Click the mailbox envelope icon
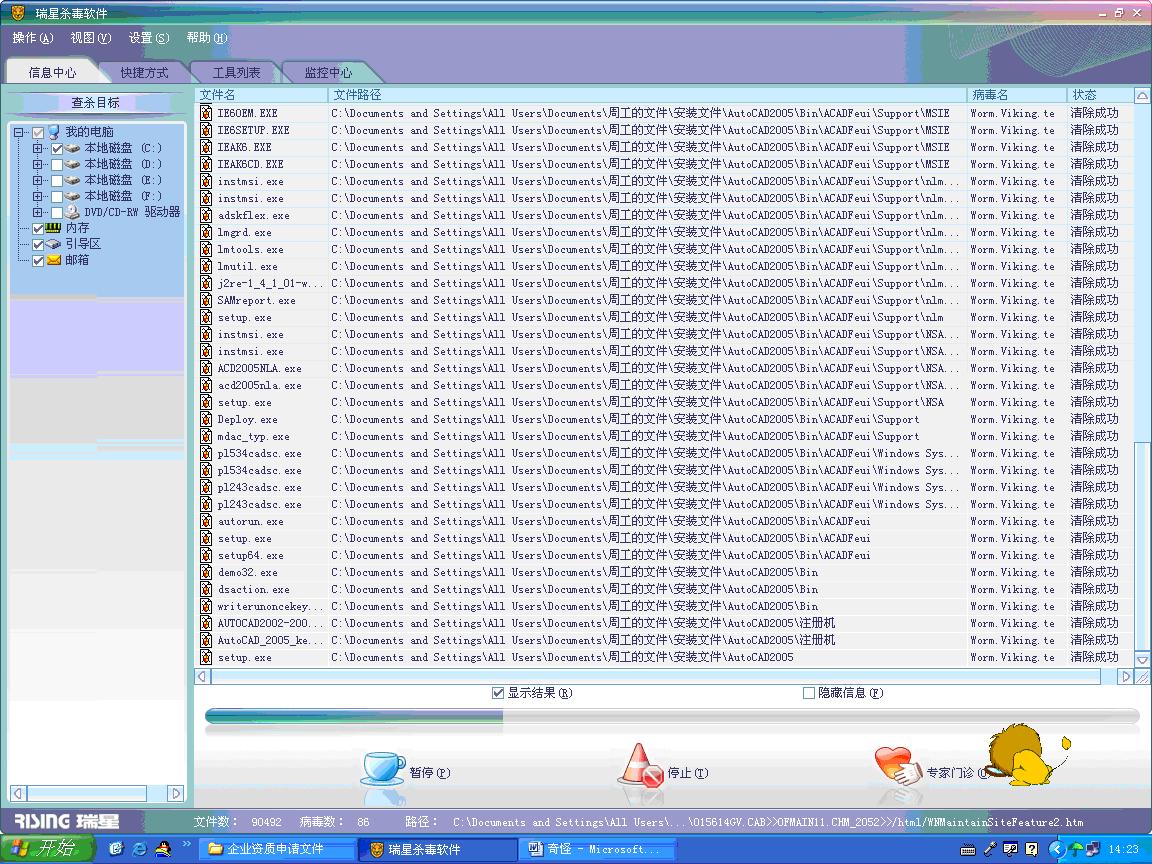1152x864 pixels. 54,260
